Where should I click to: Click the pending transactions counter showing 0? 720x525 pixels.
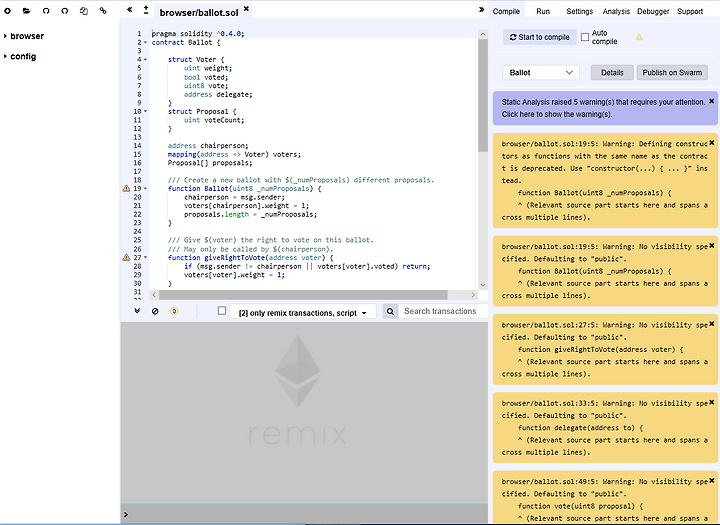pos(174,311)
